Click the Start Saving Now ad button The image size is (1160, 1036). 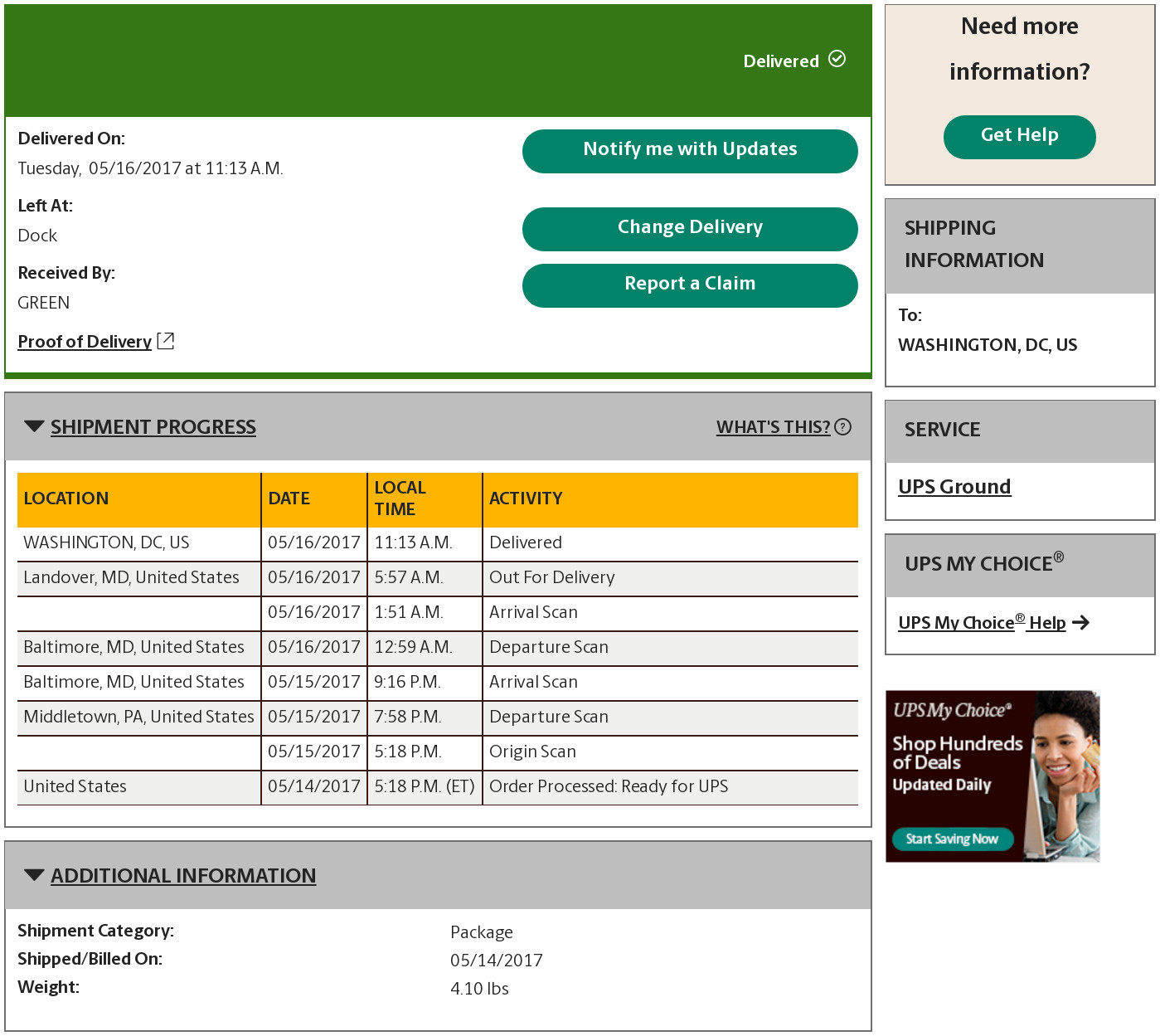pos(952,839)
